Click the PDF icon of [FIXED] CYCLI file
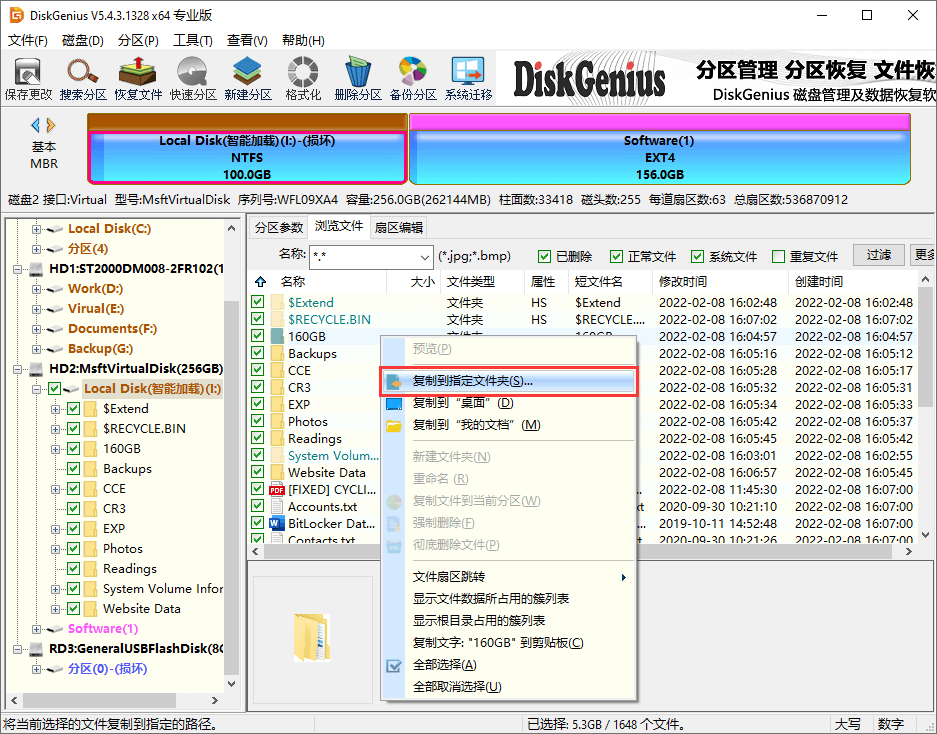This screenshot has width=937, height=734. (276, 490)
